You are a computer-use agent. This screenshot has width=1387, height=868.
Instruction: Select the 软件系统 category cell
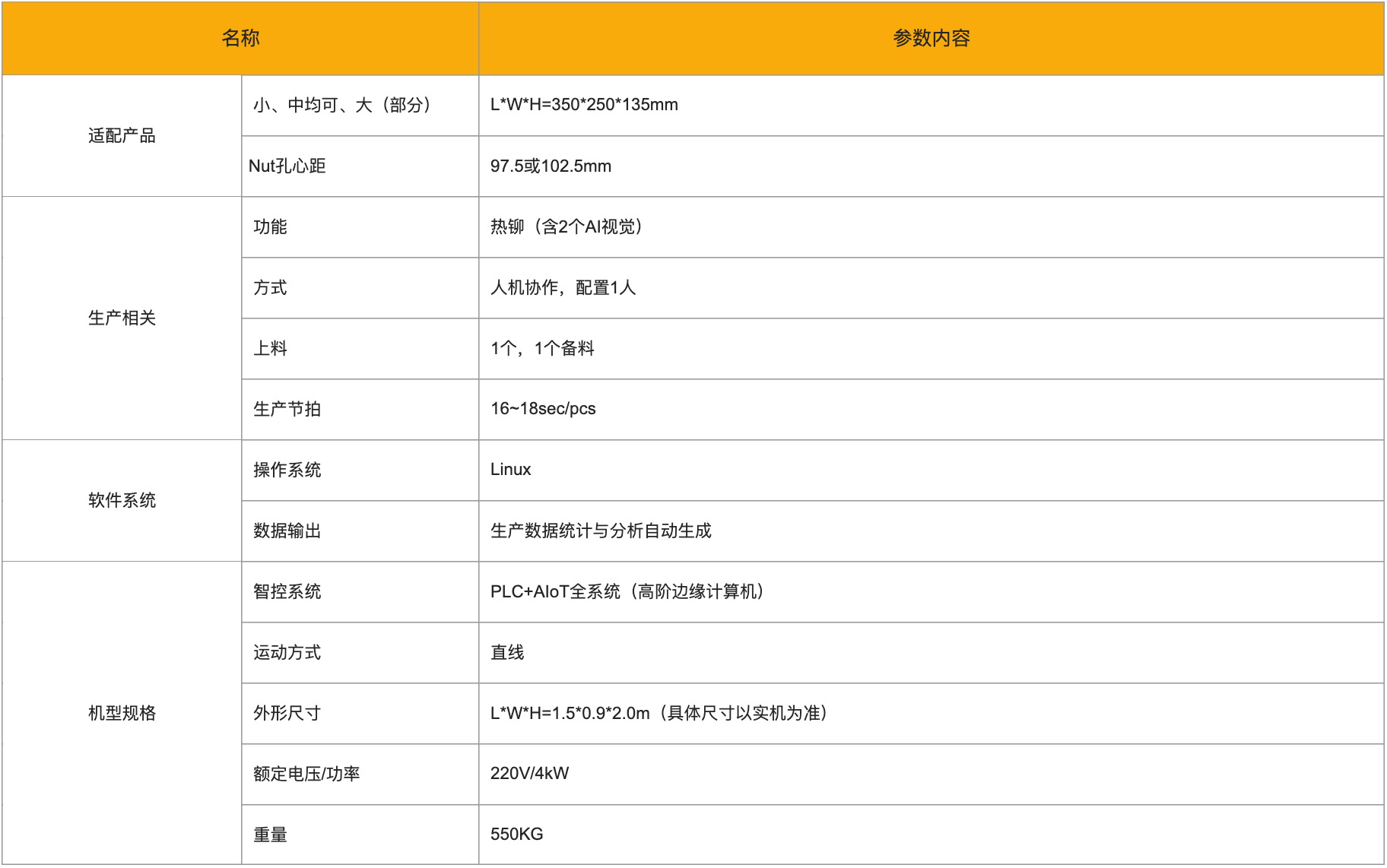pyautogui.click(x=122, y=500)
